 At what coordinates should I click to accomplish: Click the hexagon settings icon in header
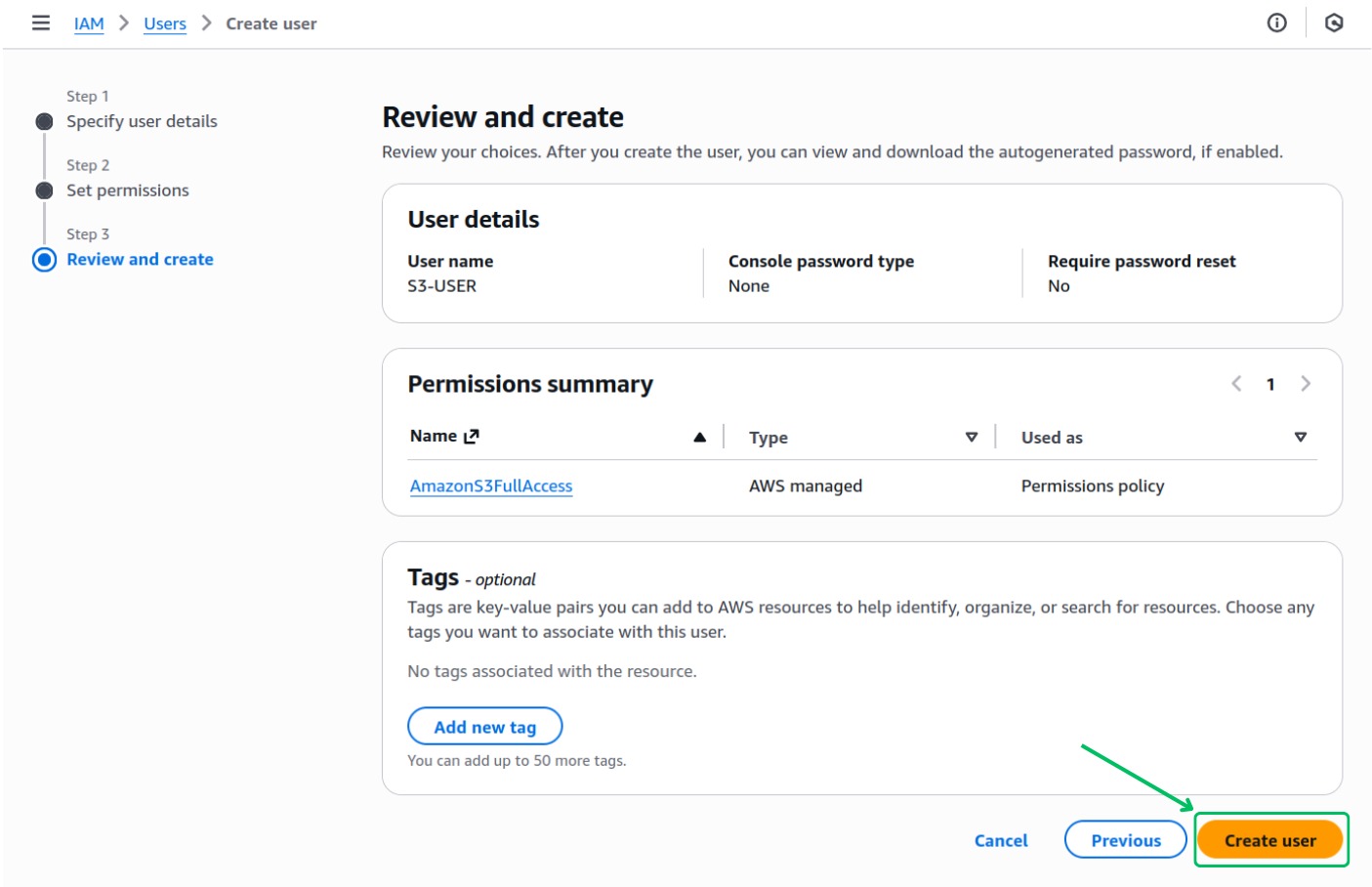[1334, 22]
